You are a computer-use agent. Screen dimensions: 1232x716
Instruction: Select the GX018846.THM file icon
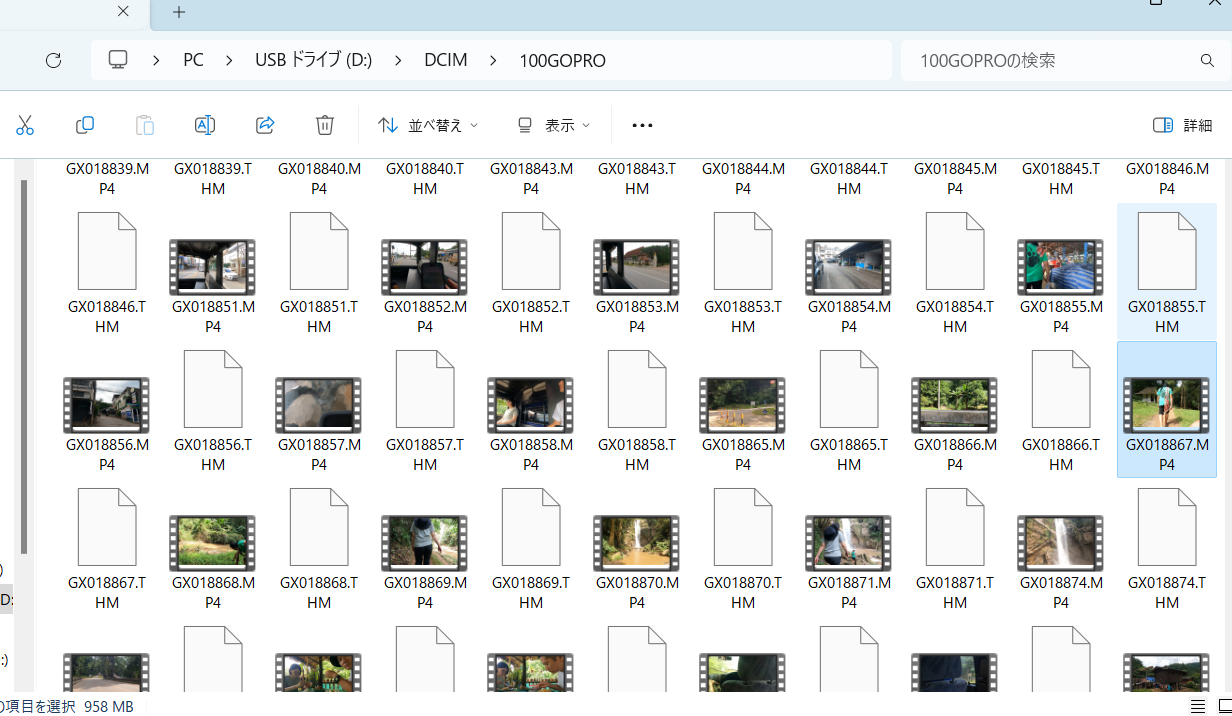coord(107,251)
